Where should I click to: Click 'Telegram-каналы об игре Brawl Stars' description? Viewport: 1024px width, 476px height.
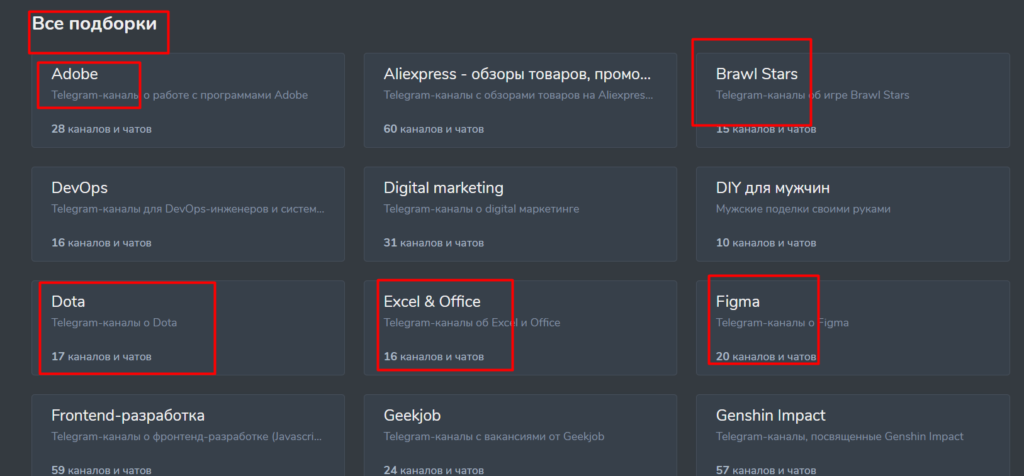tap(812, 95)
